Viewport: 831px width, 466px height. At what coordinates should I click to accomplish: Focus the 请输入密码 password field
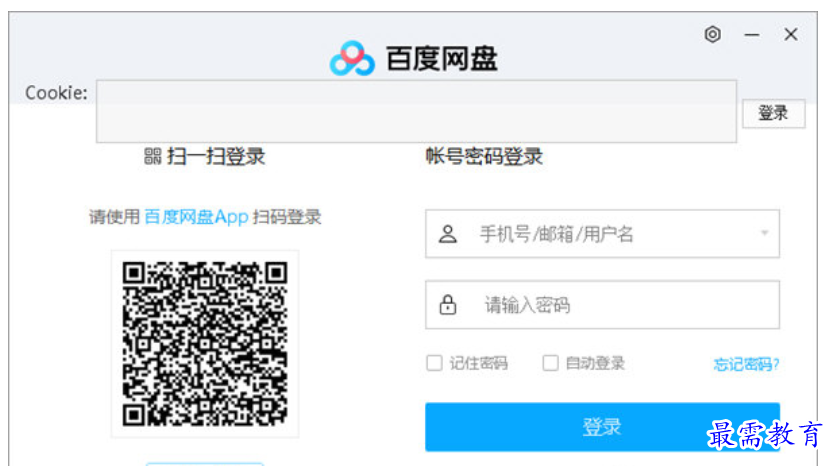(602, 305)
